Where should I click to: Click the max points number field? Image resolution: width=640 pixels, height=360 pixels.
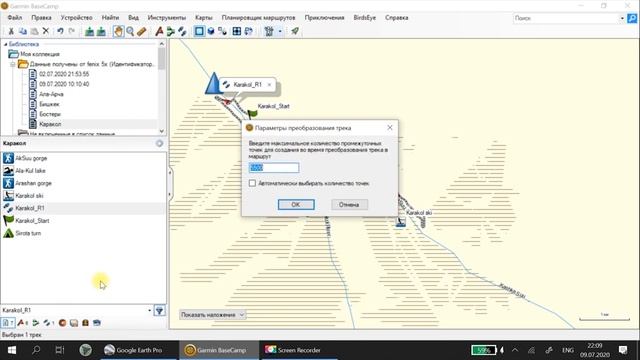click(274, 168)
